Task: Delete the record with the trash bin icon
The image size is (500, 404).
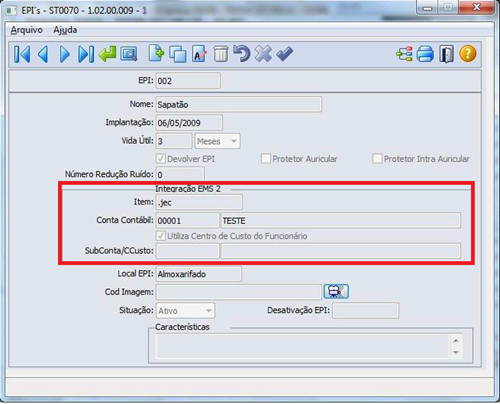Action: [220, 54]
